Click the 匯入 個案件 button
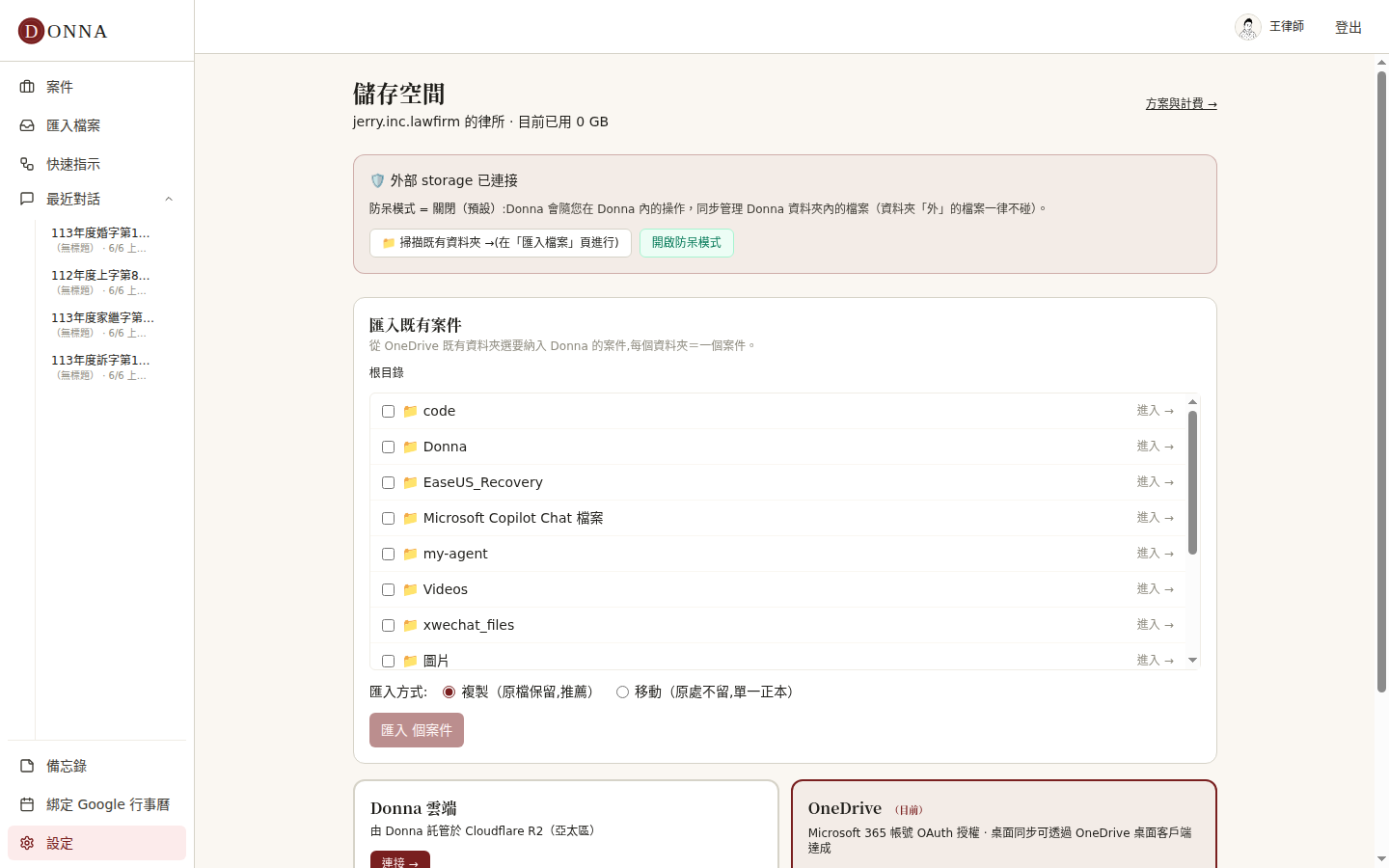 [x=417, y=730]
